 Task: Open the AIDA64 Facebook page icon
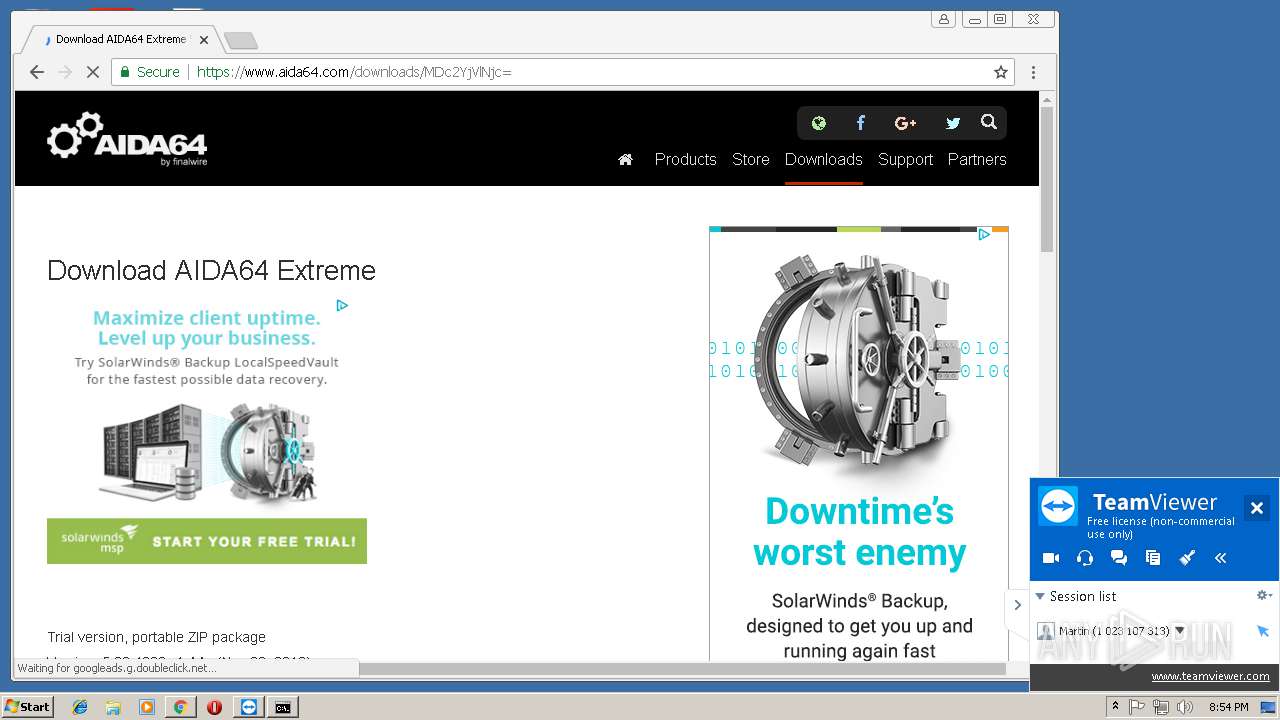[861, 123]
